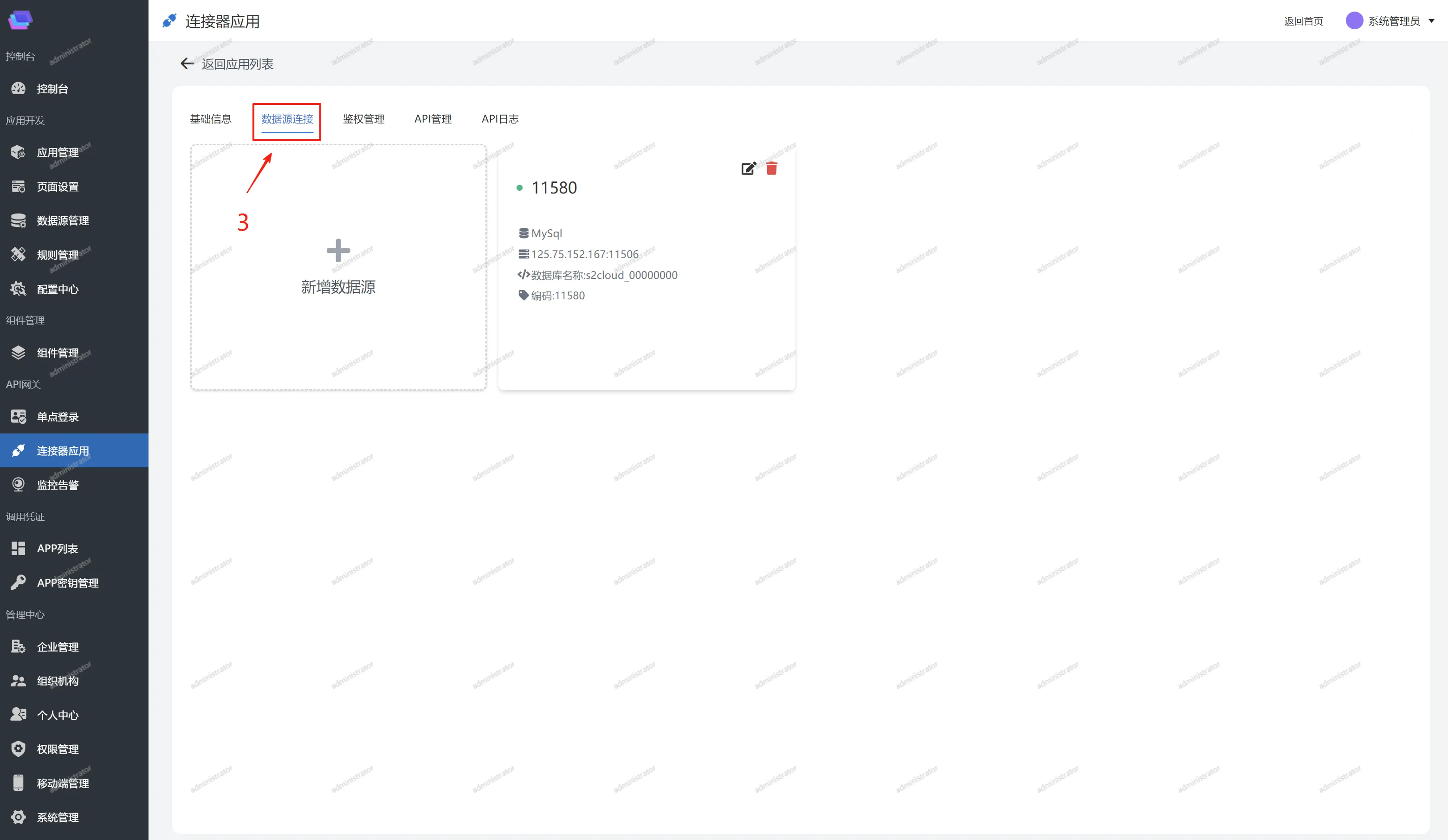
Task: Click the edit icon on the 11580 card
Action: coord(748,168)
